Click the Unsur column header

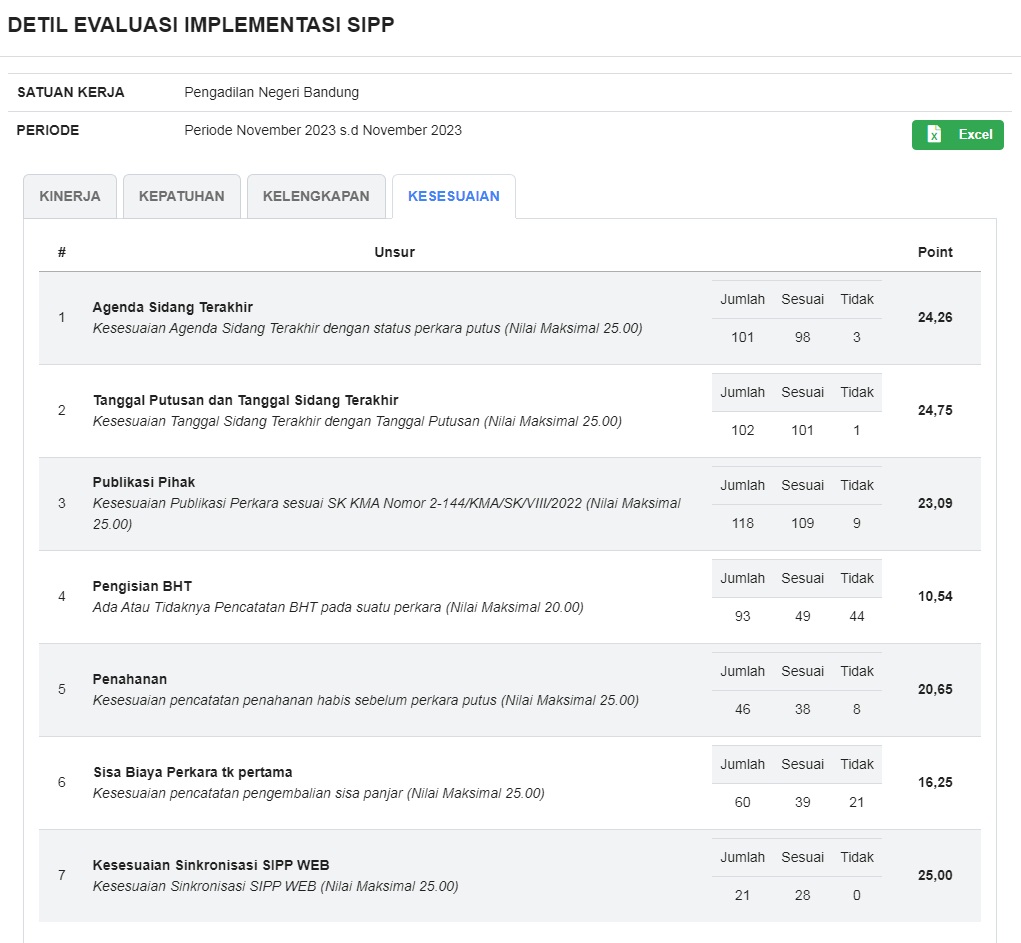(394, 252)
